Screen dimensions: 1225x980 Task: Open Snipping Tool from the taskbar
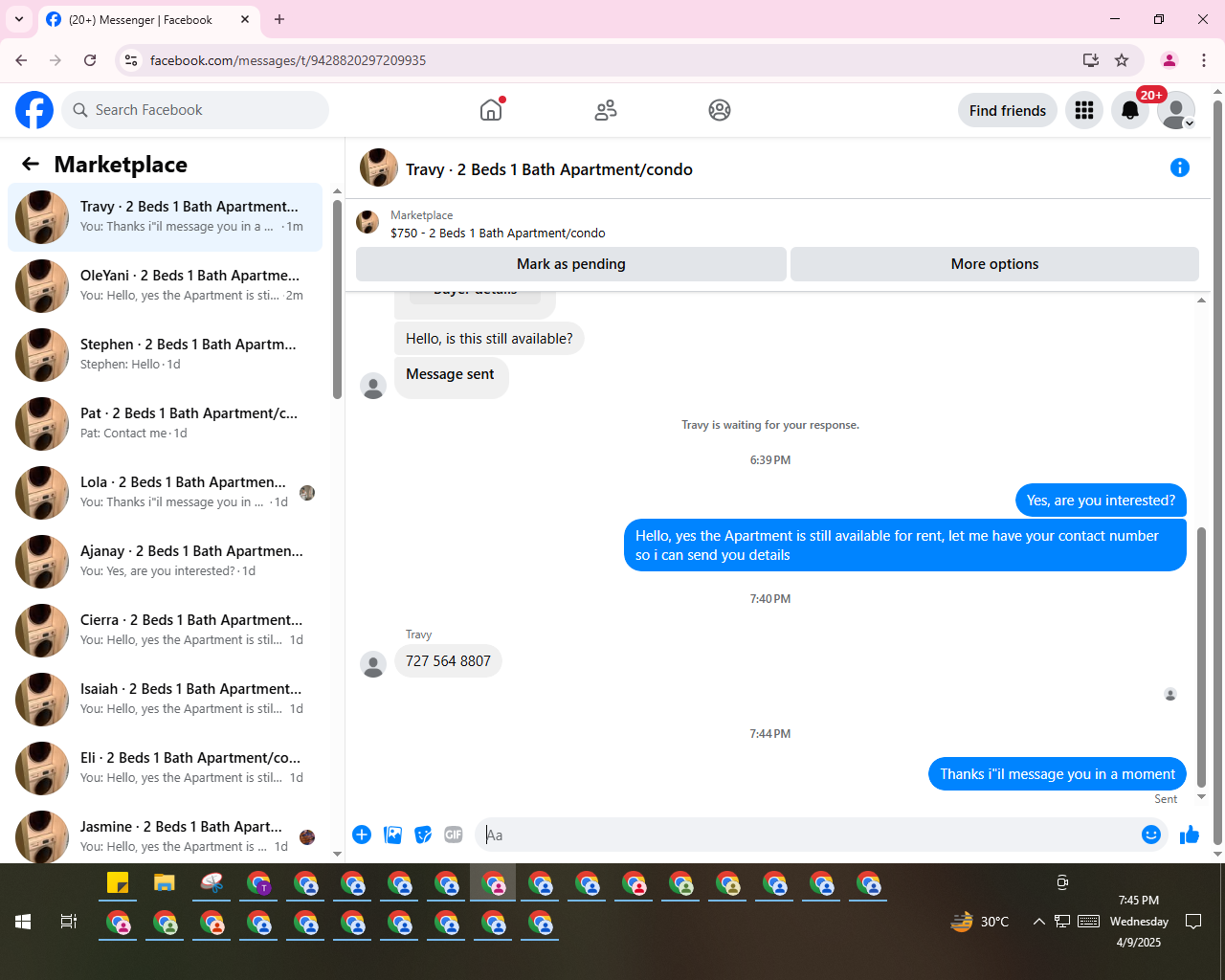click(212, 883)
